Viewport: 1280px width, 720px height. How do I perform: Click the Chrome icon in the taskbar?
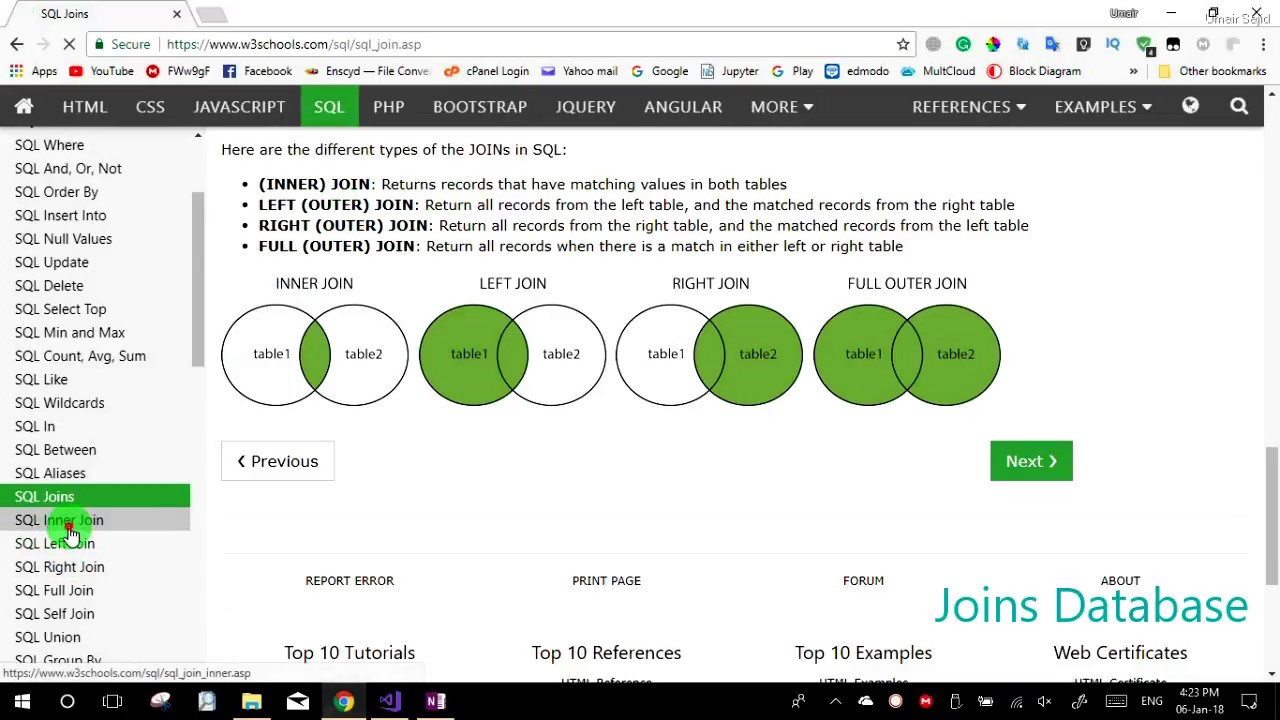point(343,700)
